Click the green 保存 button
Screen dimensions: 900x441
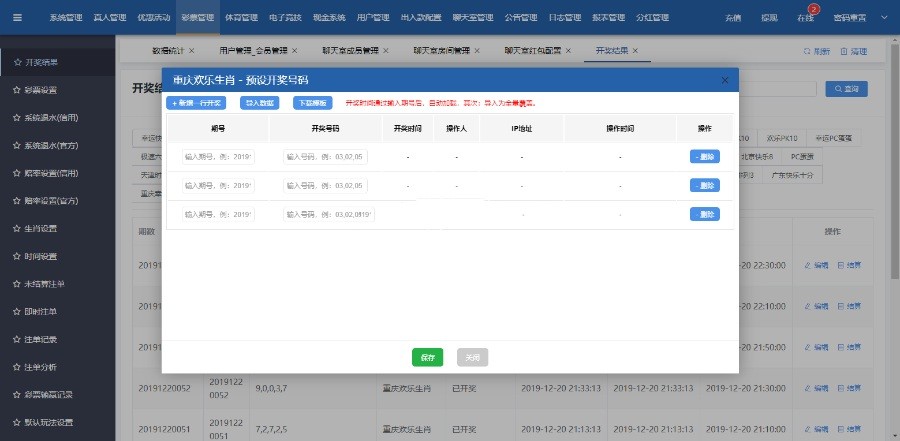(x=427, y=358)
